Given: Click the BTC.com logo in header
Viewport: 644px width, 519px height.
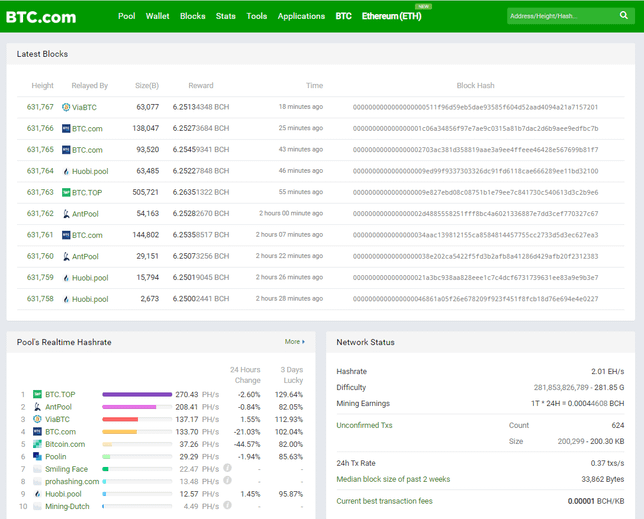Looking at the screenshot, I should 41,17.
